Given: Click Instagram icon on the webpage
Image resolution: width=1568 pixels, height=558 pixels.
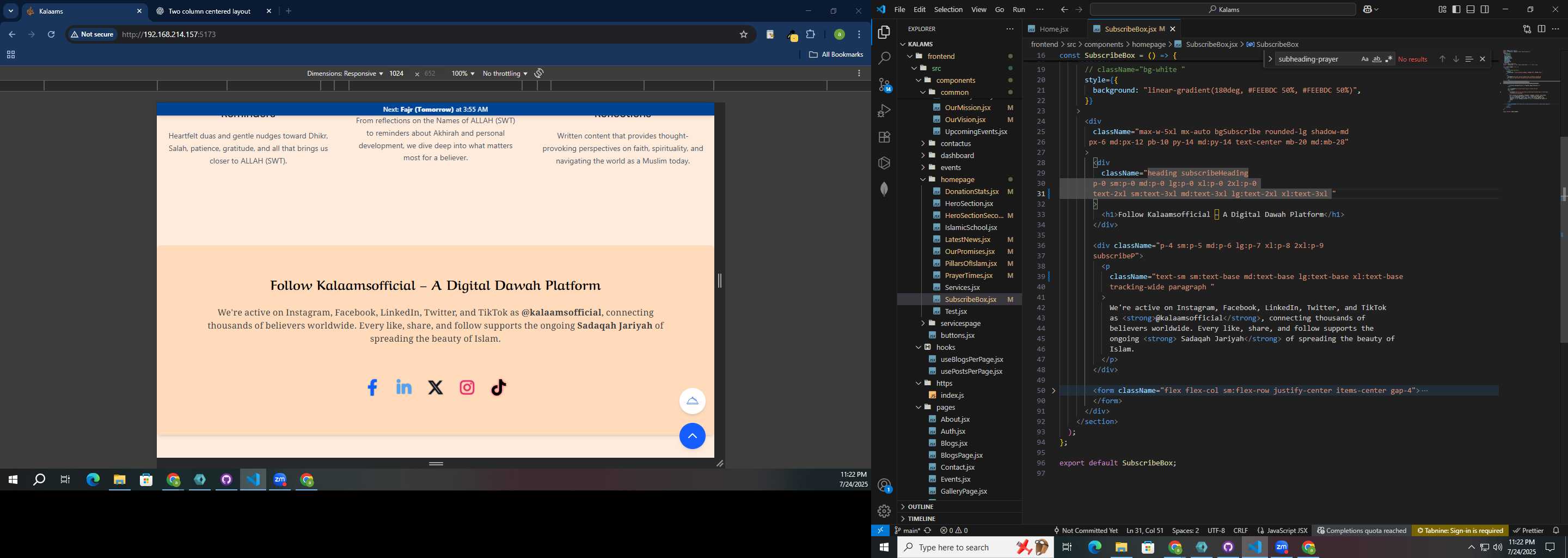Looking at the screenshot, I should tap(467, 387).
